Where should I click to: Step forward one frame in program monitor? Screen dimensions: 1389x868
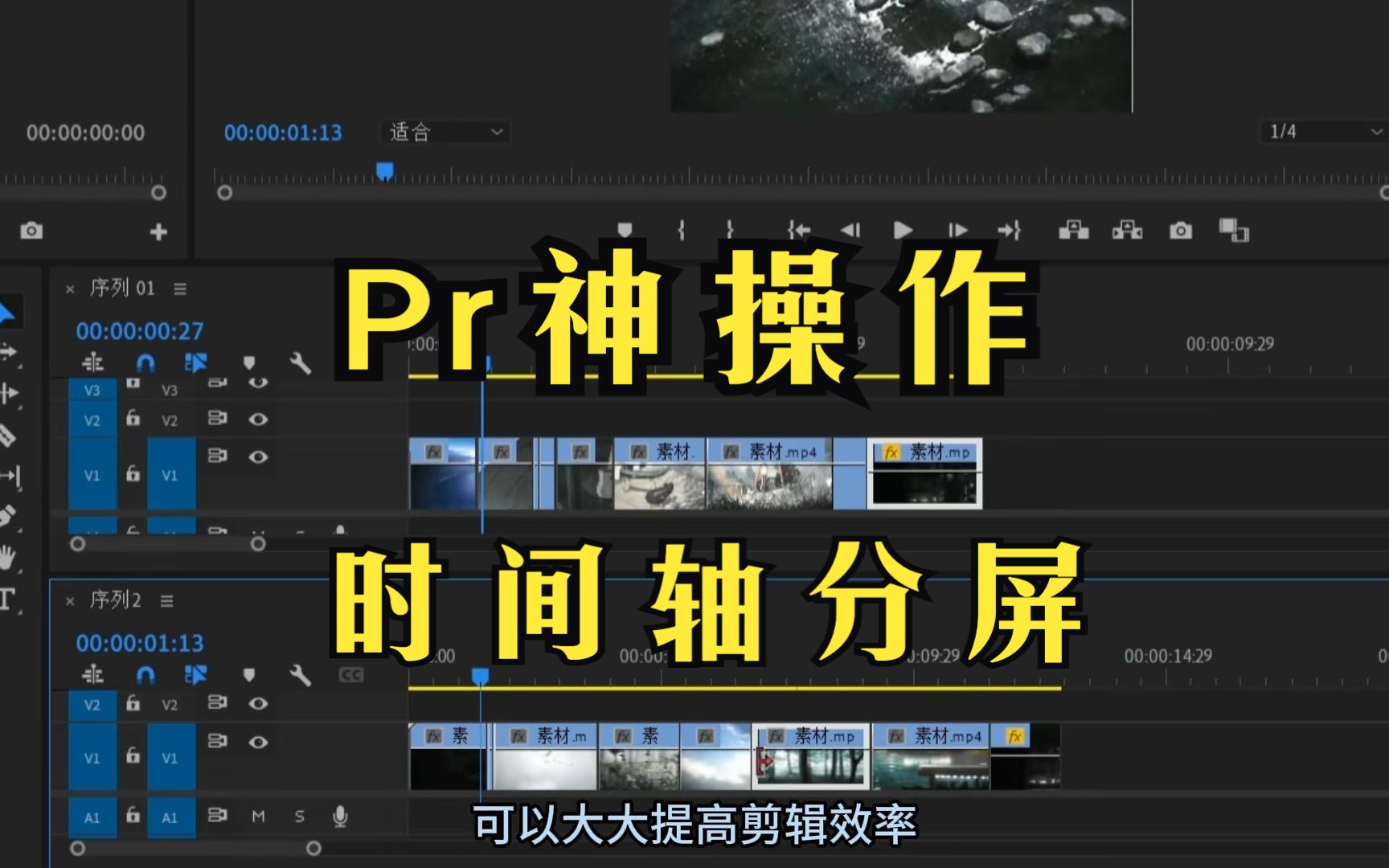(957, 231)
